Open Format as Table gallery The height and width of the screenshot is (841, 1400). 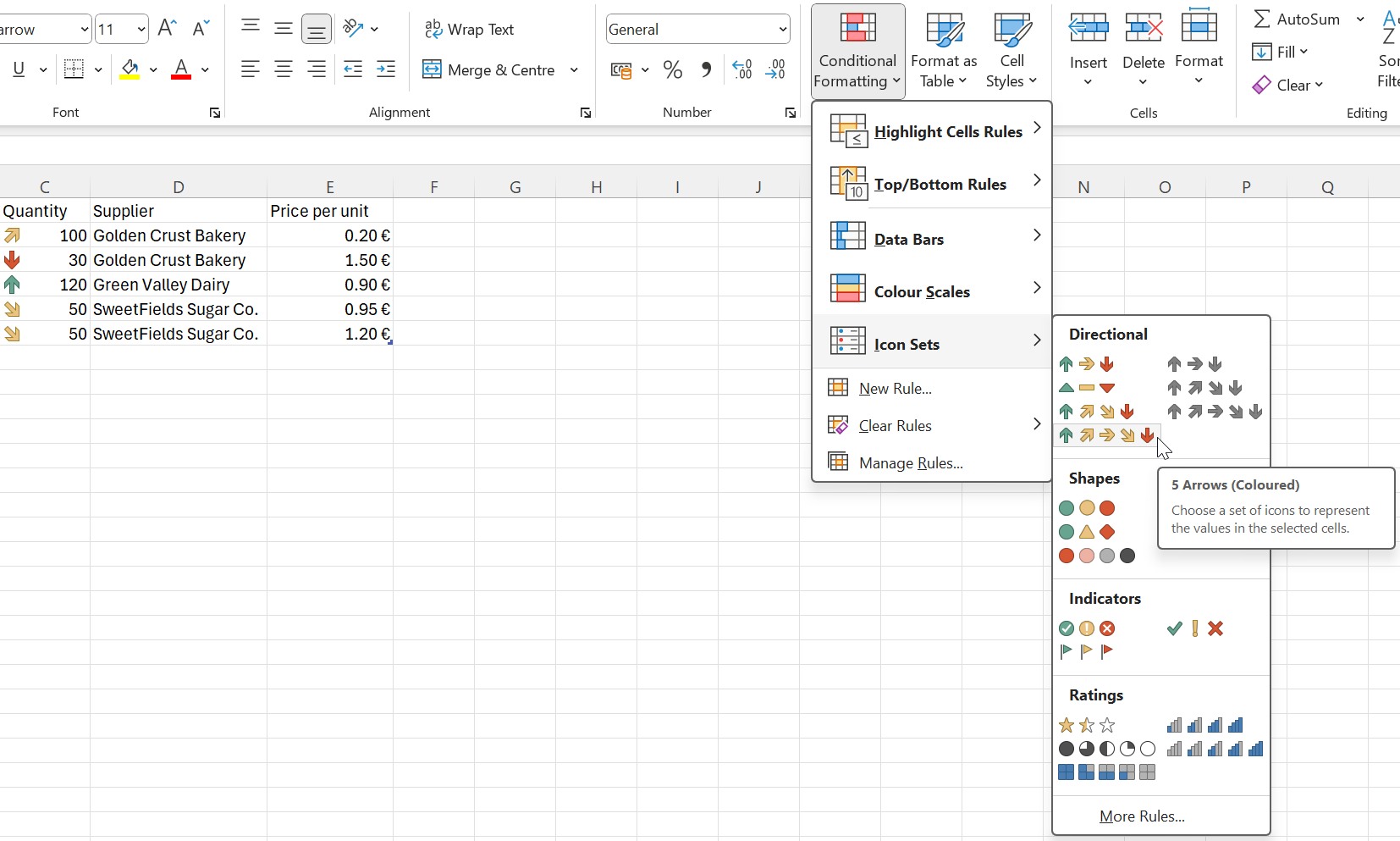point(944,51)
